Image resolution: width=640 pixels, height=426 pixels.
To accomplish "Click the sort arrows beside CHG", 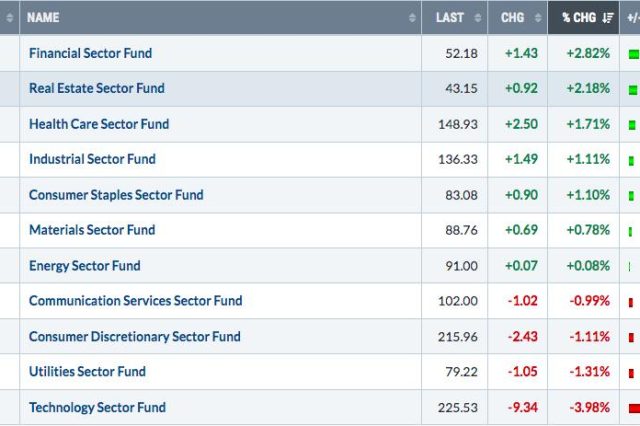I will [539, 18].
